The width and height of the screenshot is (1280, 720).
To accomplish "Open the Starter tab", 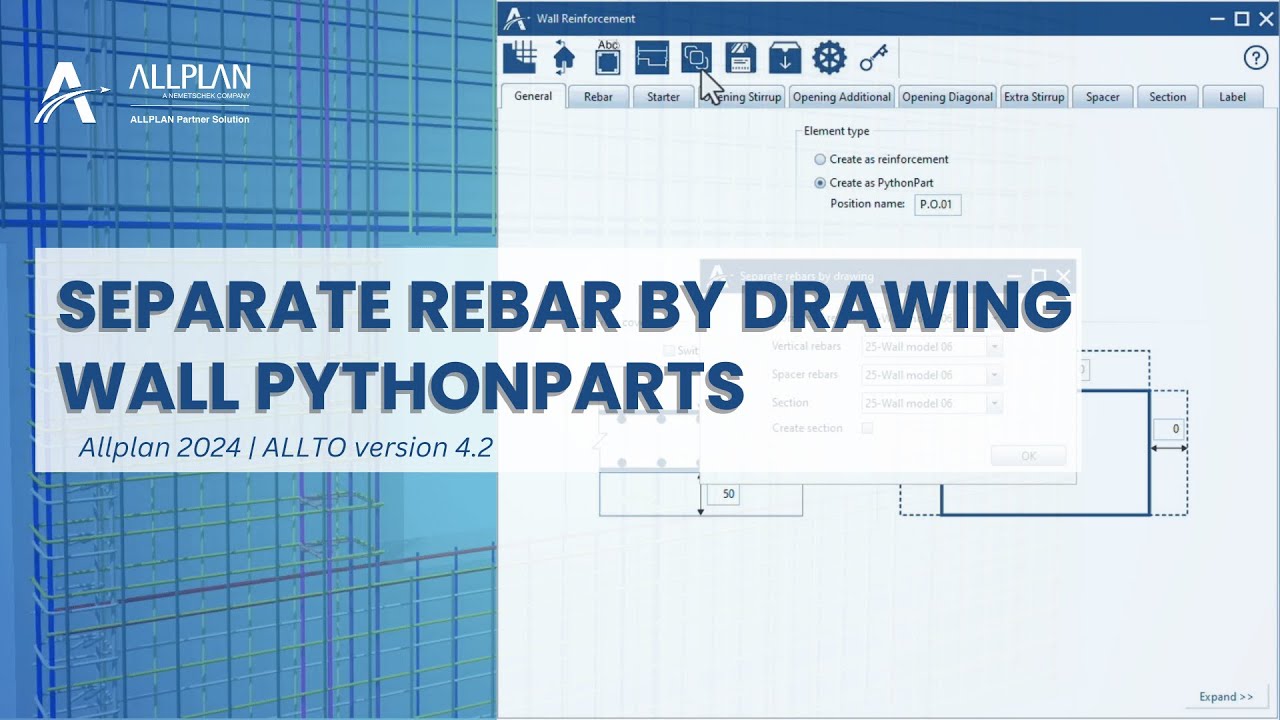I will tap(663, 97).
